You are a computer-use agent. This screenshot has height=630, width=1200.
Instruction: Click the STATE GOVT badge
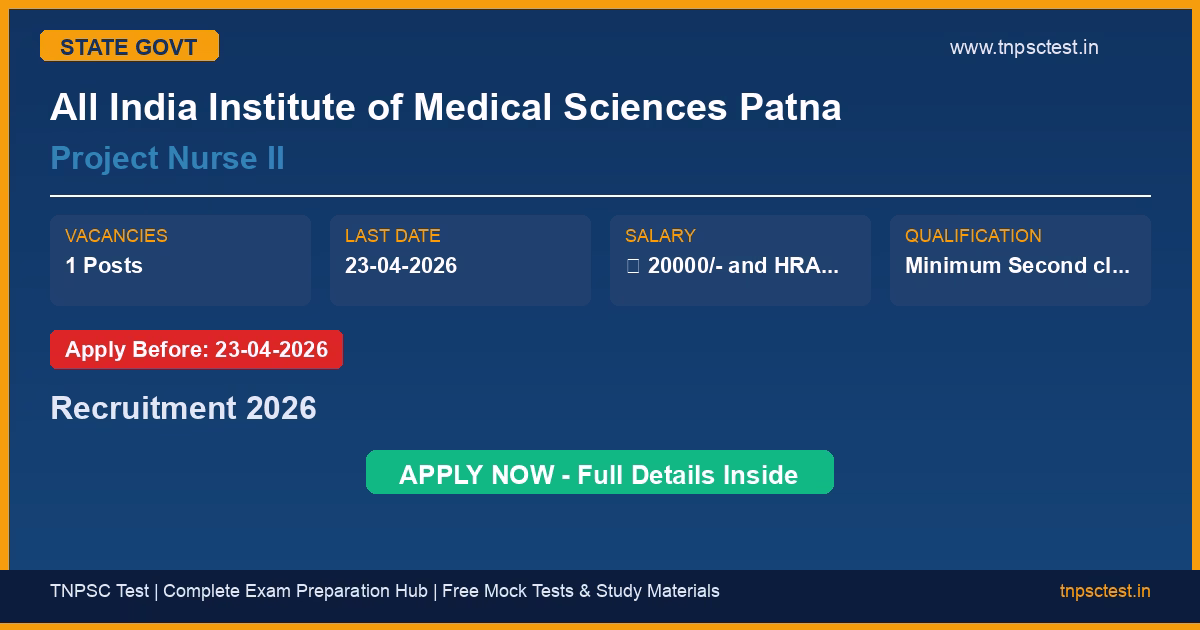pos(129,46)
